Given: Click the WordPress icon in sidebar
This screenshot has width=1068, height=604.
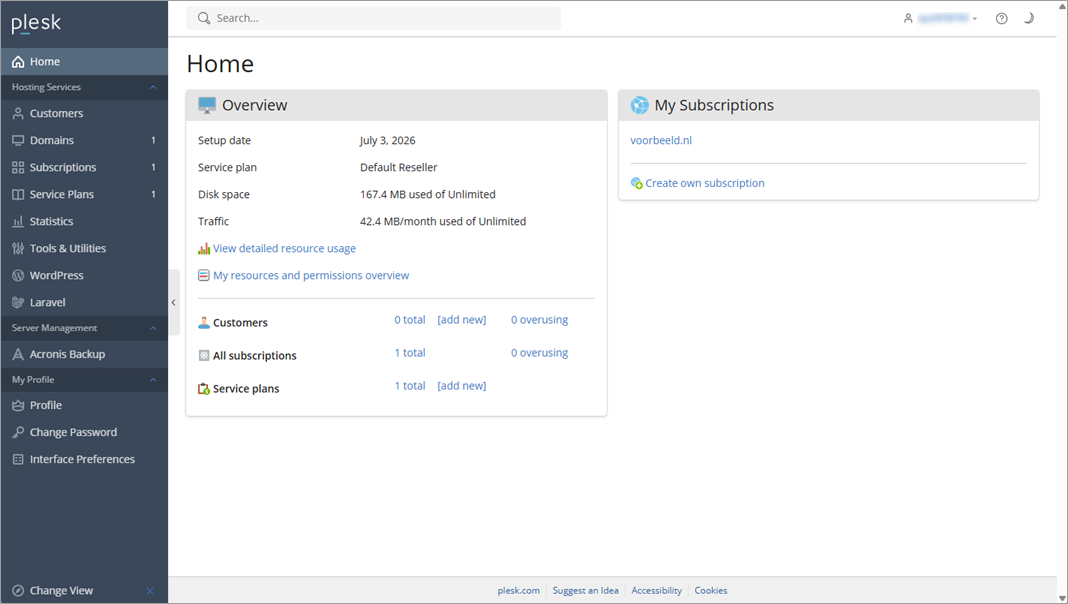Looking at the screenshot, I should coord(18,275).
